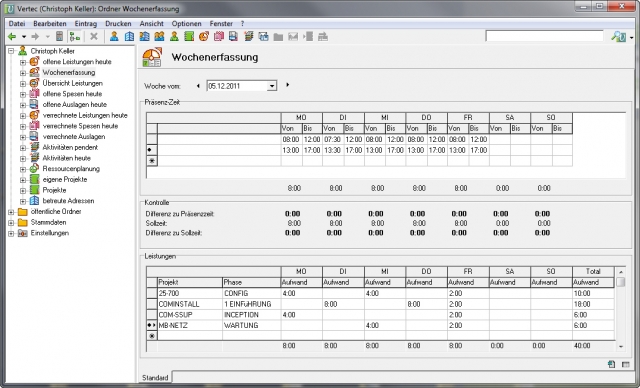Screen dimensions: 640x388
Task: Select Aktivitäten pendent in the tree
Action: (70, 147)
